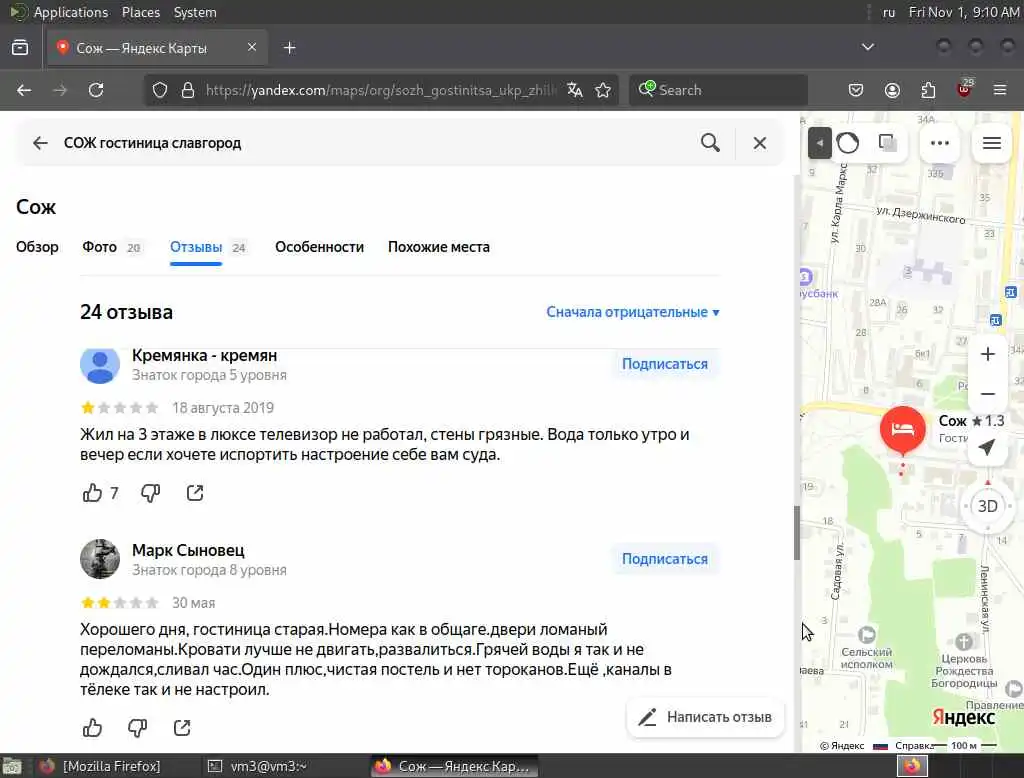Viewport: 1024px width, 778px height.
Task: Click the red hotel bed map pin
Action: [903, 429]
